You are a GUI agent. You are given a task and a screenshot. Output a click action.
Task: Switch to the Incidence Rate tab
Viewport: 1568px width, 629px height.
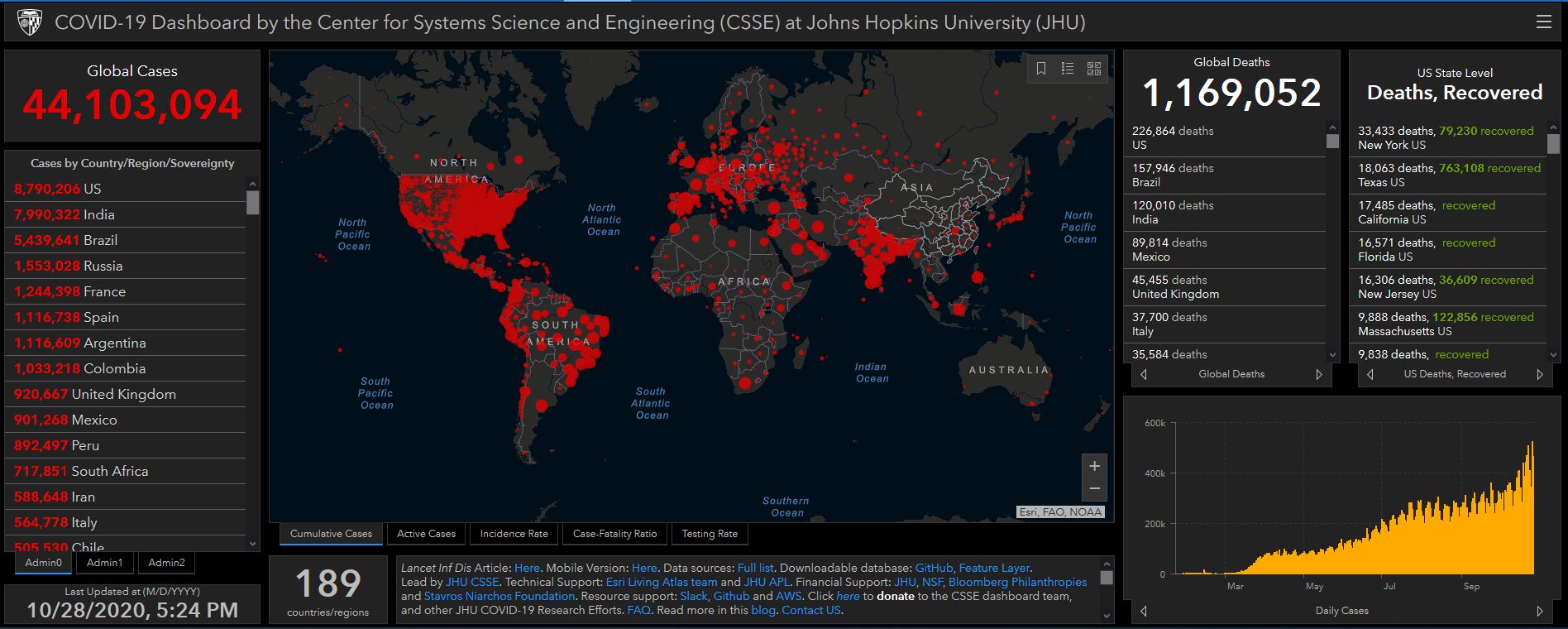[514, 534]
